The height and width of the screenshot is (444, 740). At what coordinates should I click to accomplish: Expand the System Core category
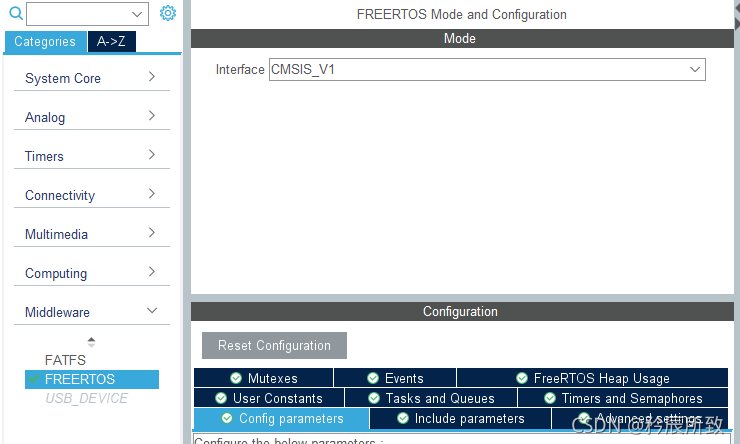click(92, 77)
